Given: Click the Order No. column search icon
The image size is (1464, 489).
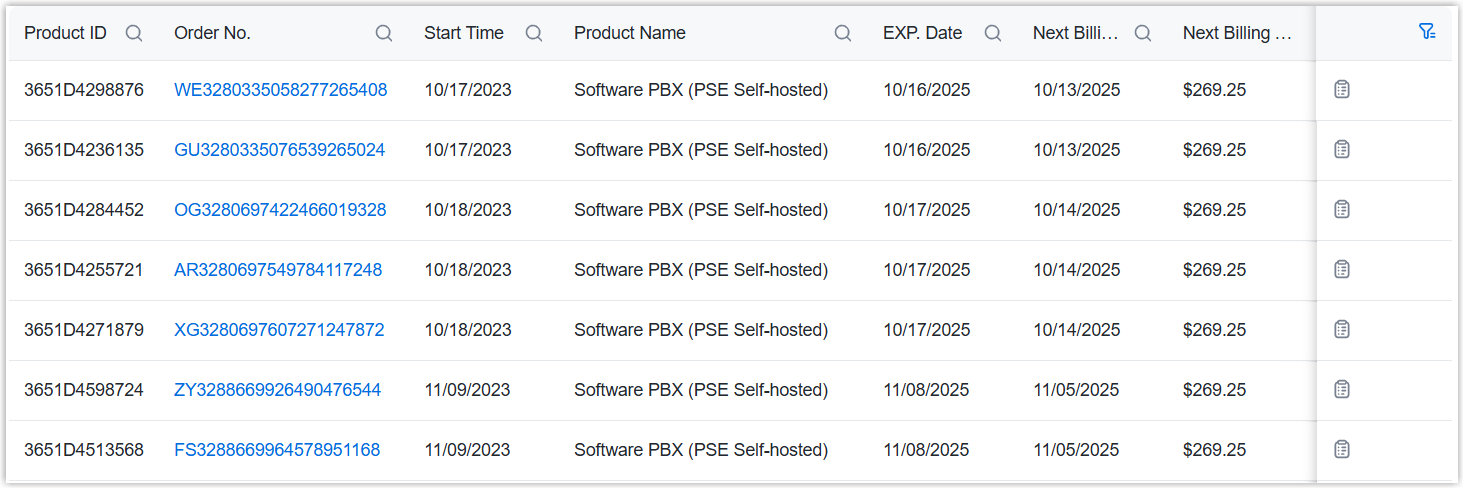Looking at the screenshot, I should coord(384,33).
